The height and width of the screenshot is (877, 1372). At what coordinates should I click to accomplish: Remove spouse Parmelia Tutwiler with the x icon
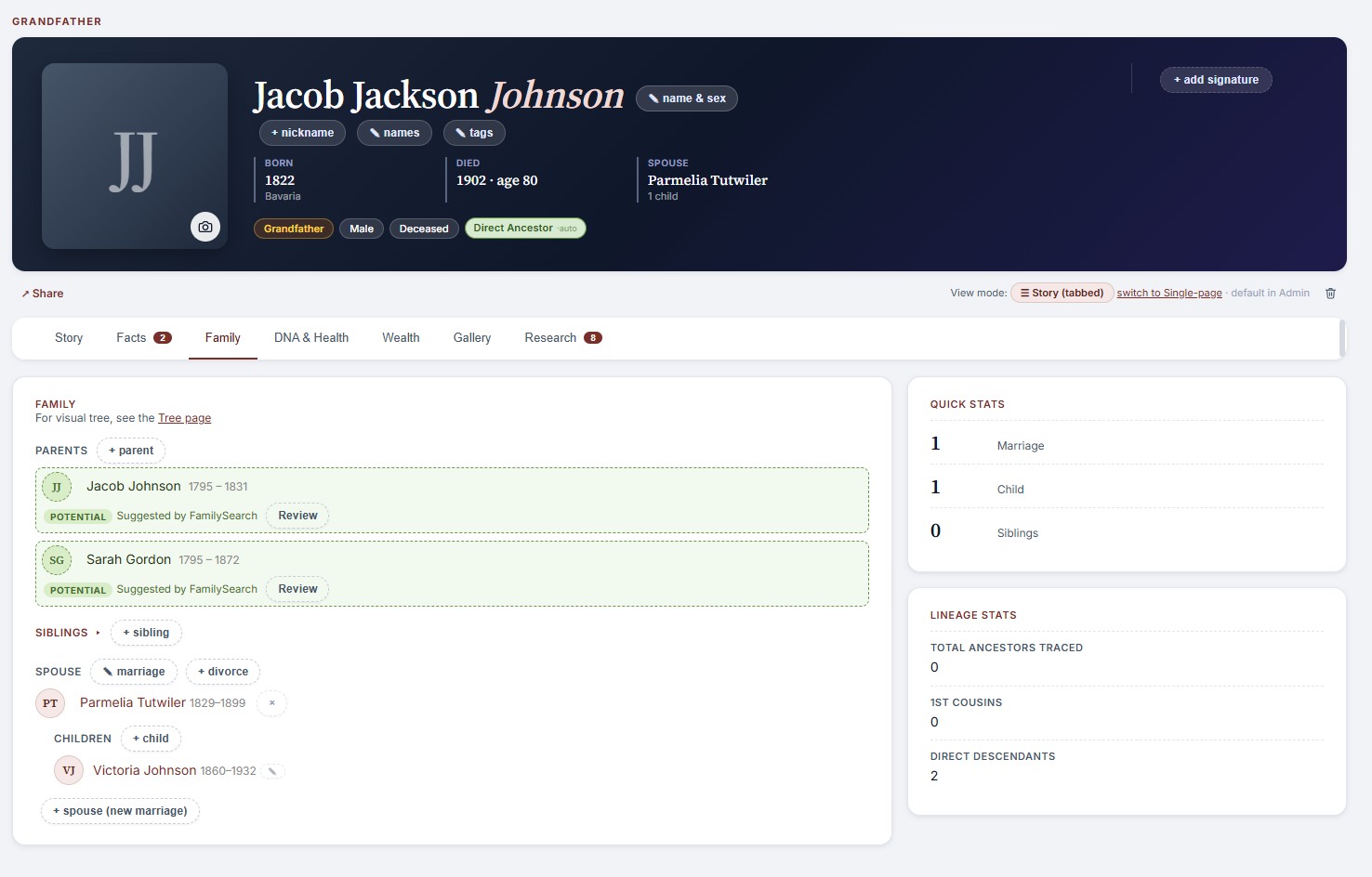(271, 703)
